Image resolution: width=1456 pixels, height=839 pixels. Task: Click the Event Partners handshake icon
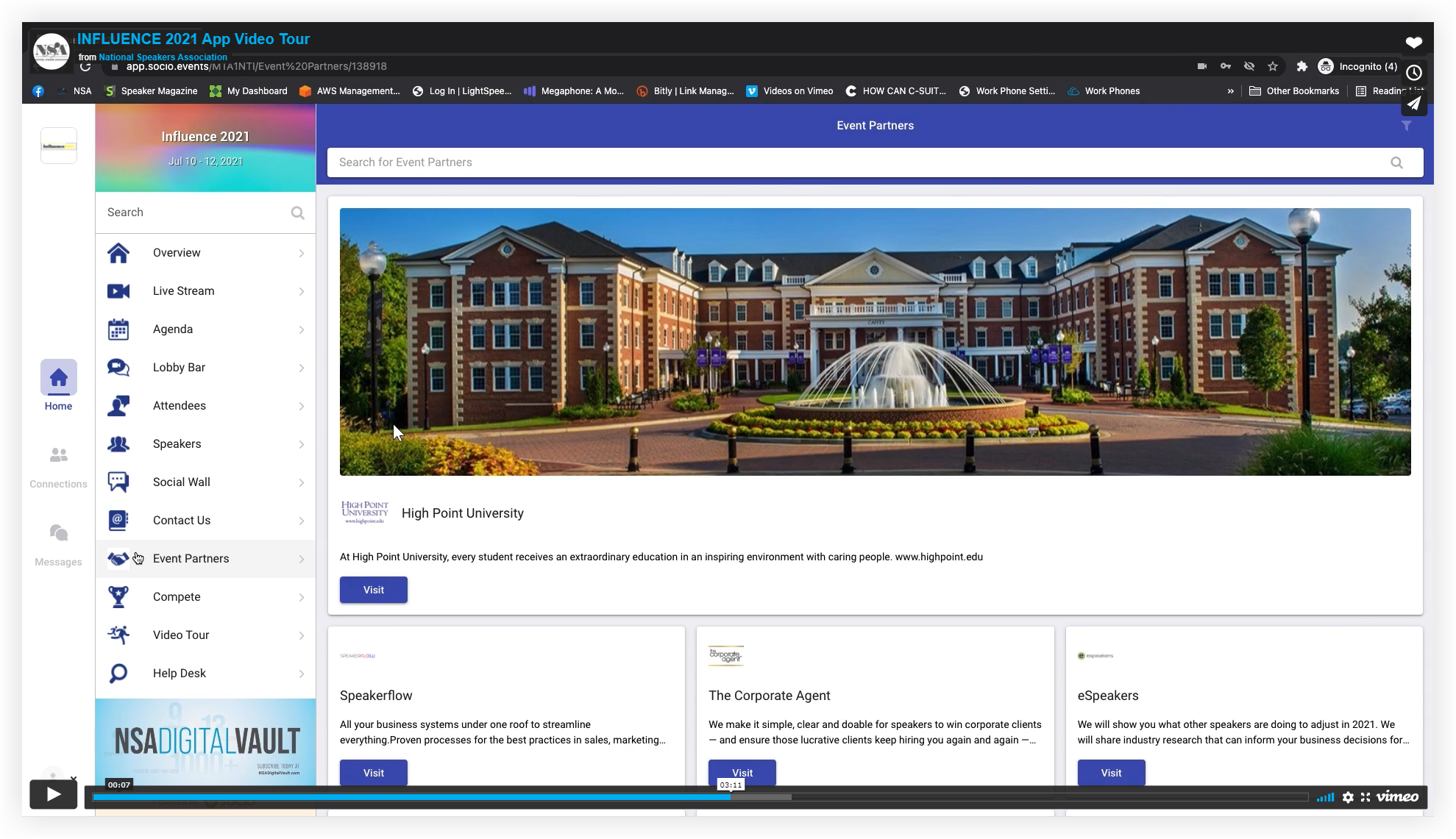pos(118,559)
